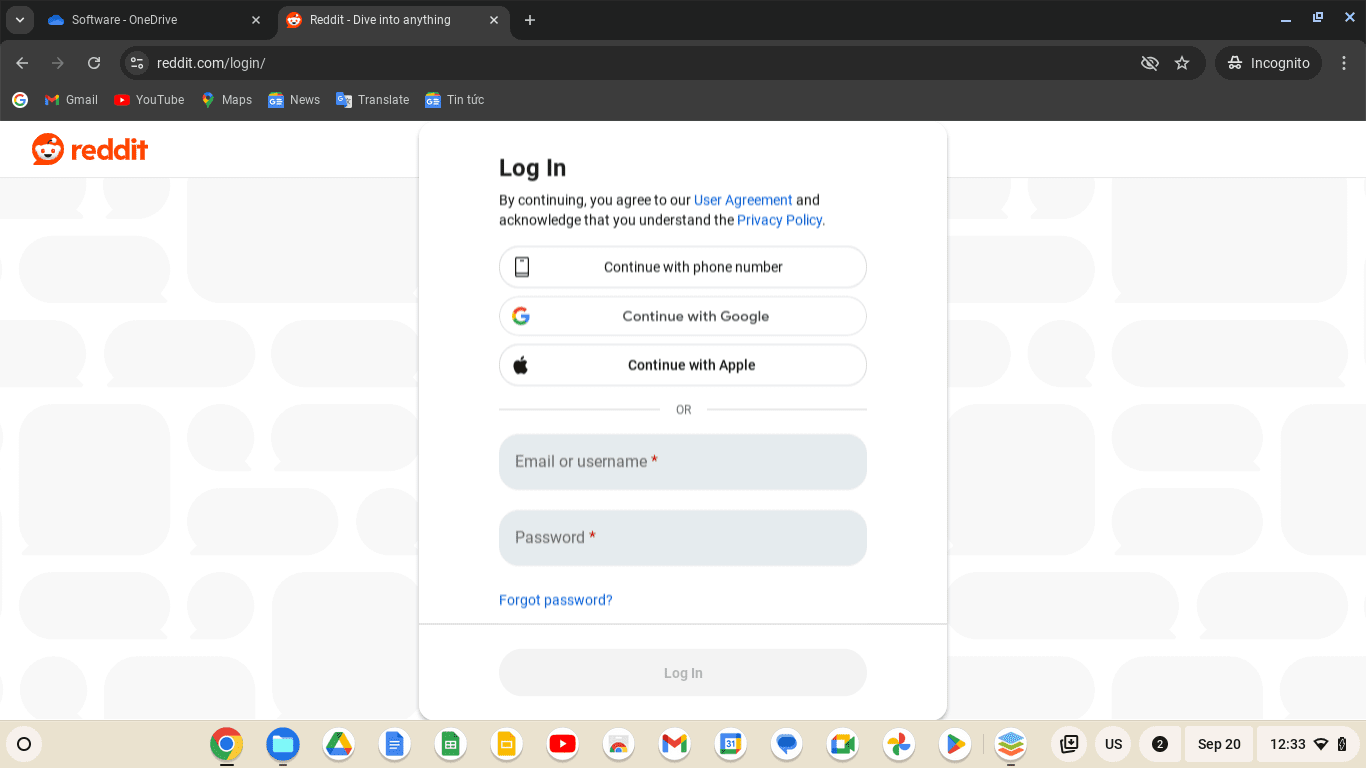Open the Chrome three-dot menu

(1346, 62)
